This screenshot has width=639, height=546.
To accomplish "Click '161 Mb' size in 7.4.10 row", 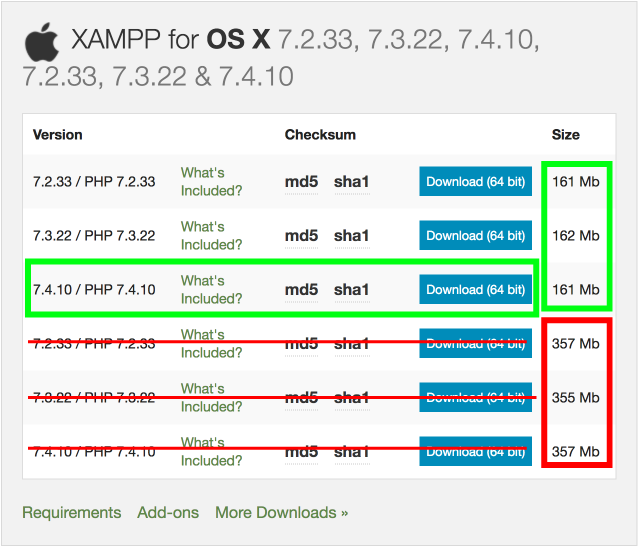I will pos(575,290).
